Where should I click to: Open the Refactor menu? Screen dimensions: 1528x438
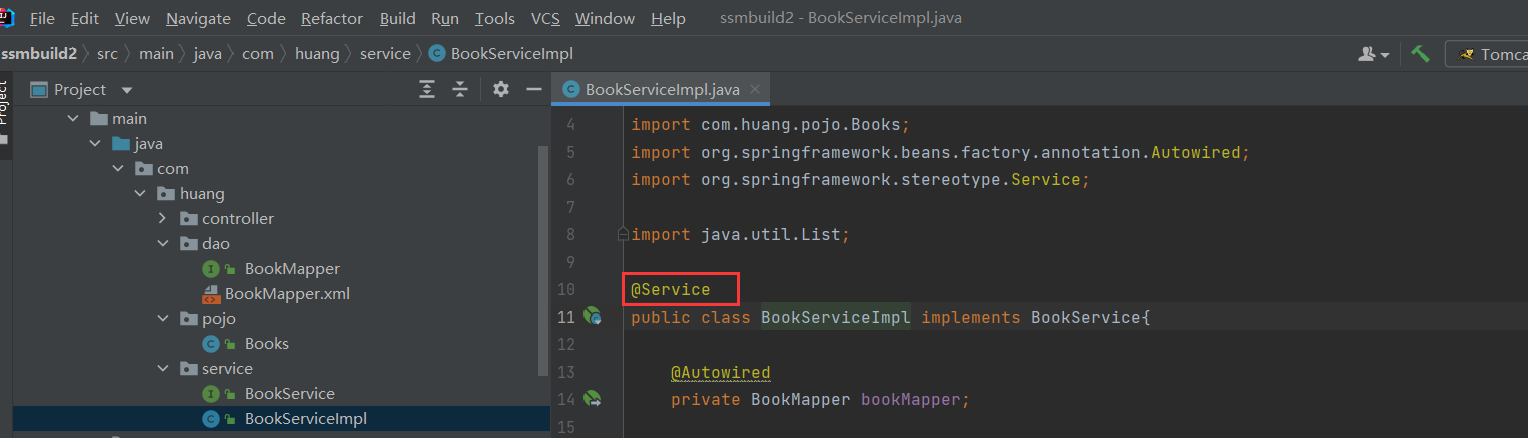[x=332, y=18]
